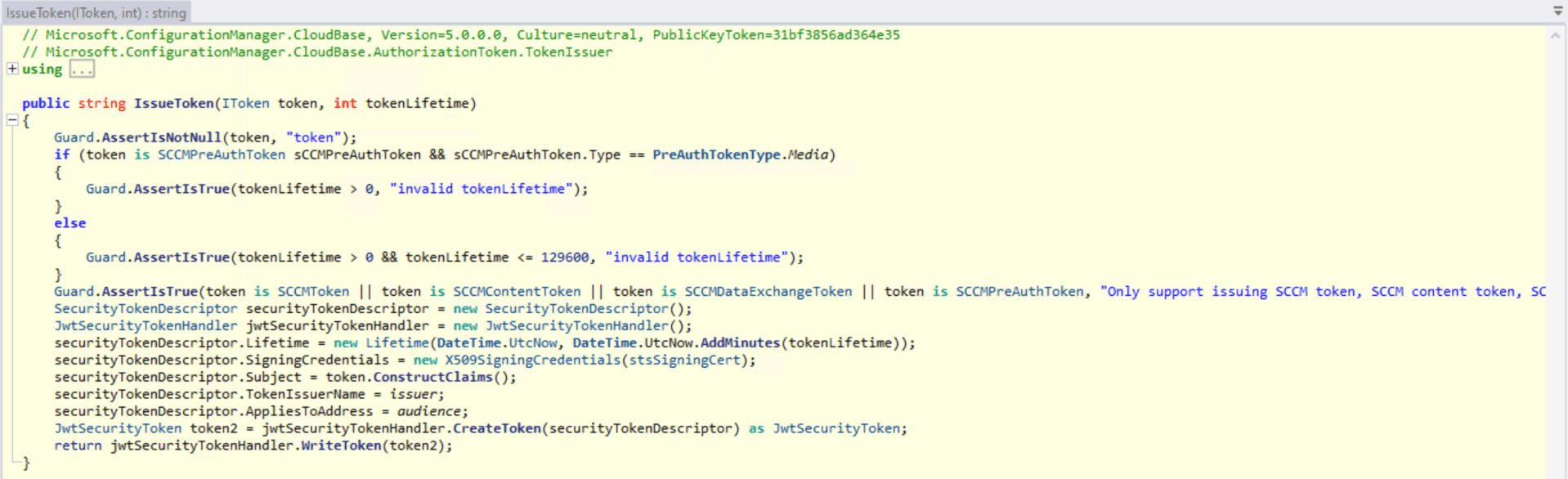
Task: Click IssueToken in the method declaration
Action: click(x=173, y=103)
